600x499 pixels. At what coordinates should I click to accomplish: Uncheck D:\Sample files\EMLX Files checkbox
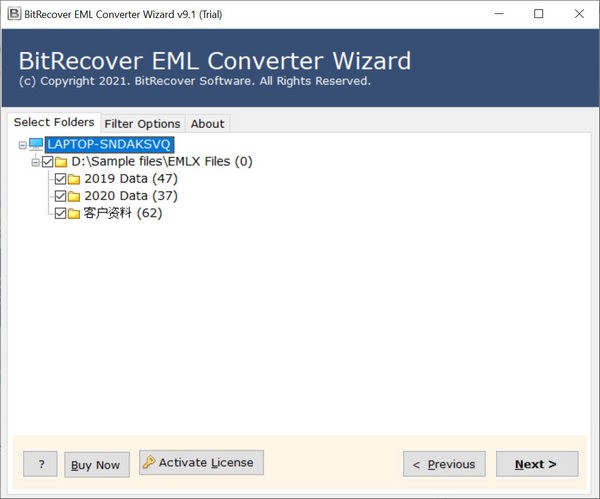tap(47, 162)
